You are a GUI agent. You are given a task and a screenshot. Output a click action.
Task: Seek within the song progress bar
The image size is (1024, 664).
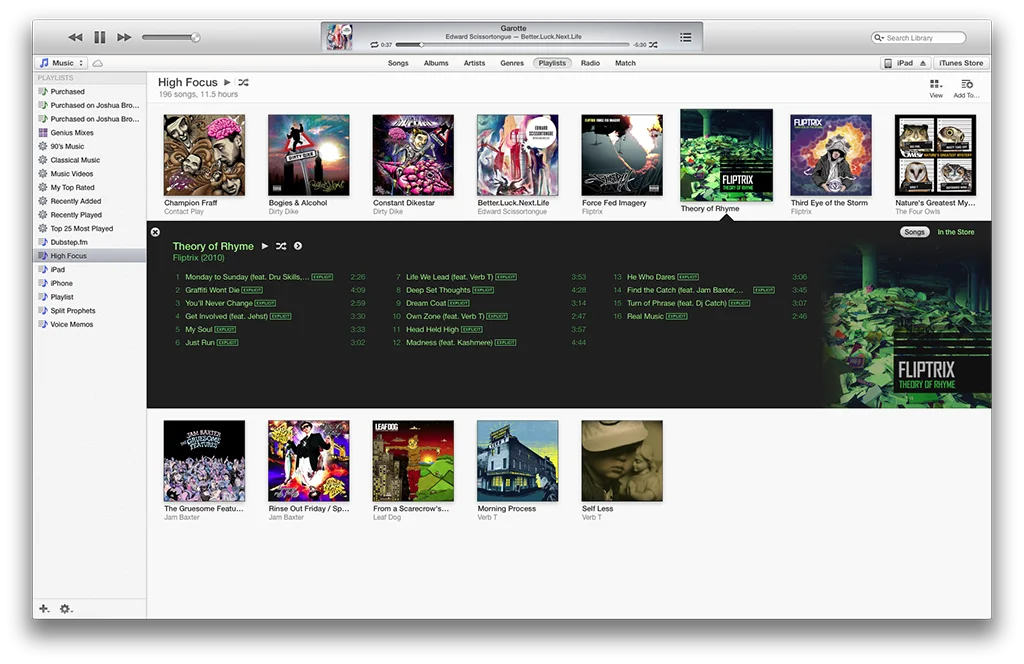point(513,45)
